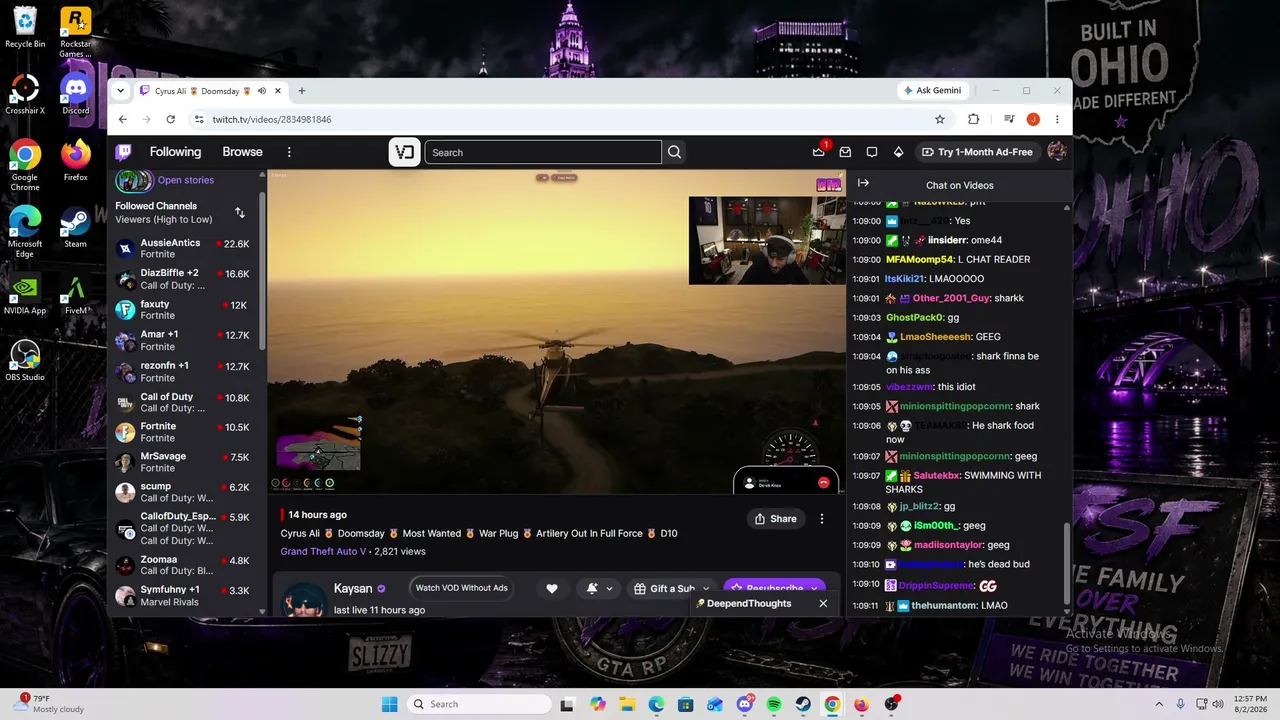This screenshot has width=1280, height=720.
Task: Expand the Gift a Sub dropdown arrow
Action: 706,589
